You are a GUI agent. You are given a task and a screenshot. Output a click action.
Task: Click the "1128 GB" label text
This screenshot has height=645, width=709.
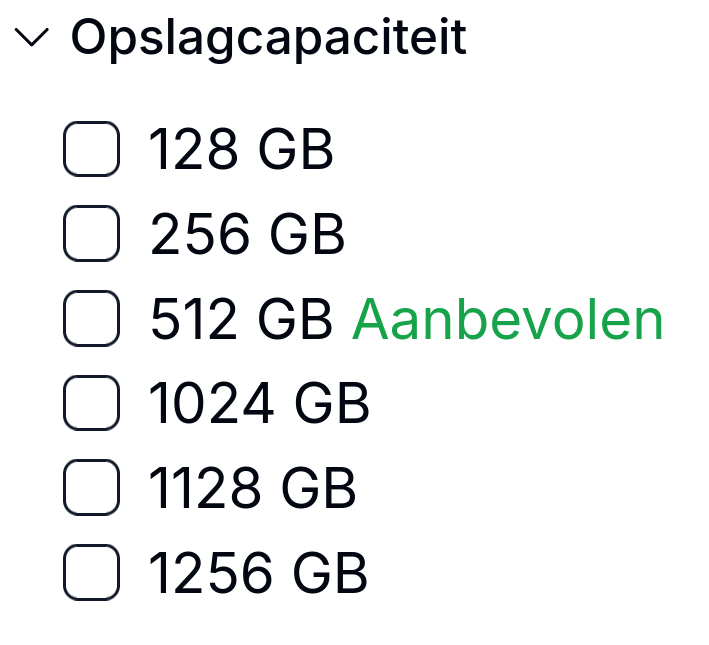coord(252,490)
